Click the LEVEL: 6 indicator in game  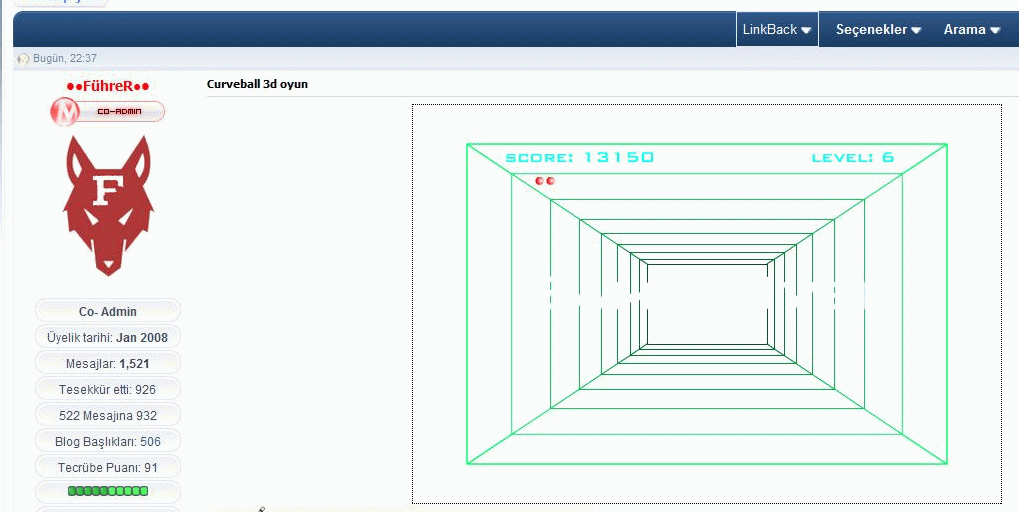pyautogui.click(x=853, y=157)
